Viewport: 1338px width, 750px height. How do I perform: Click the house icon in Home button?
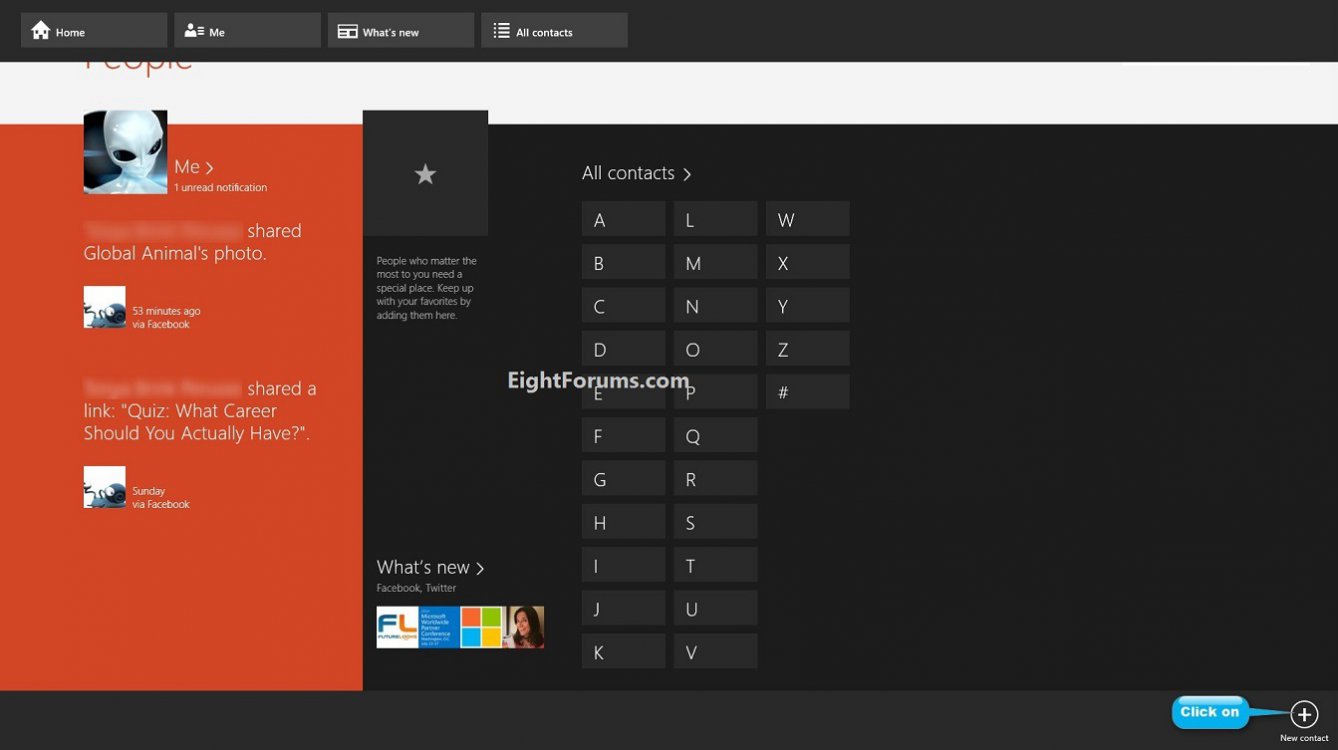pos(40,30)
